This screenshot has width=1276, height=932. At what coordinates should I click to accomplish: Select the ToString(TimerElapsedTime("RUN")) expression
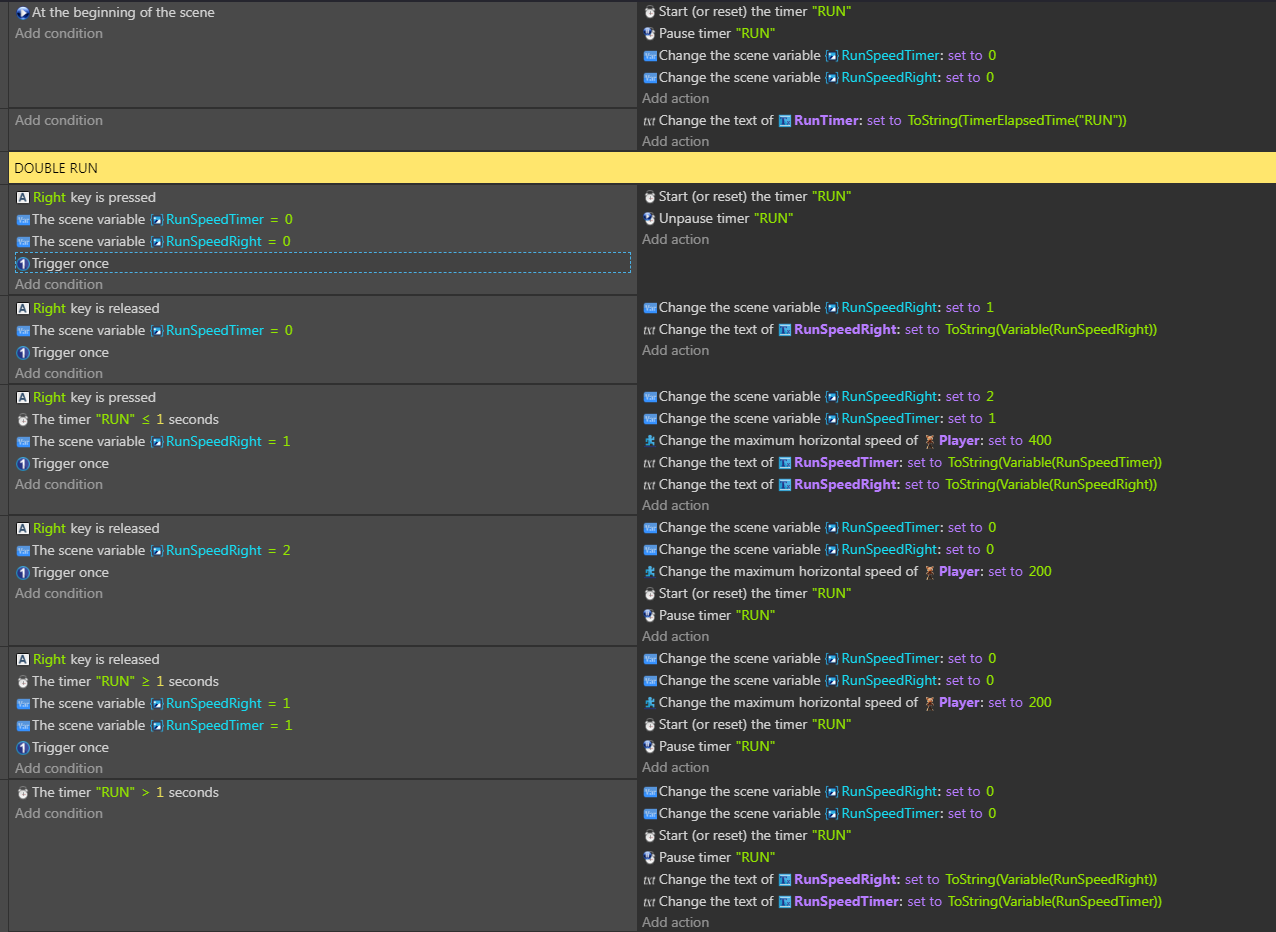[x=1017, y=120]
